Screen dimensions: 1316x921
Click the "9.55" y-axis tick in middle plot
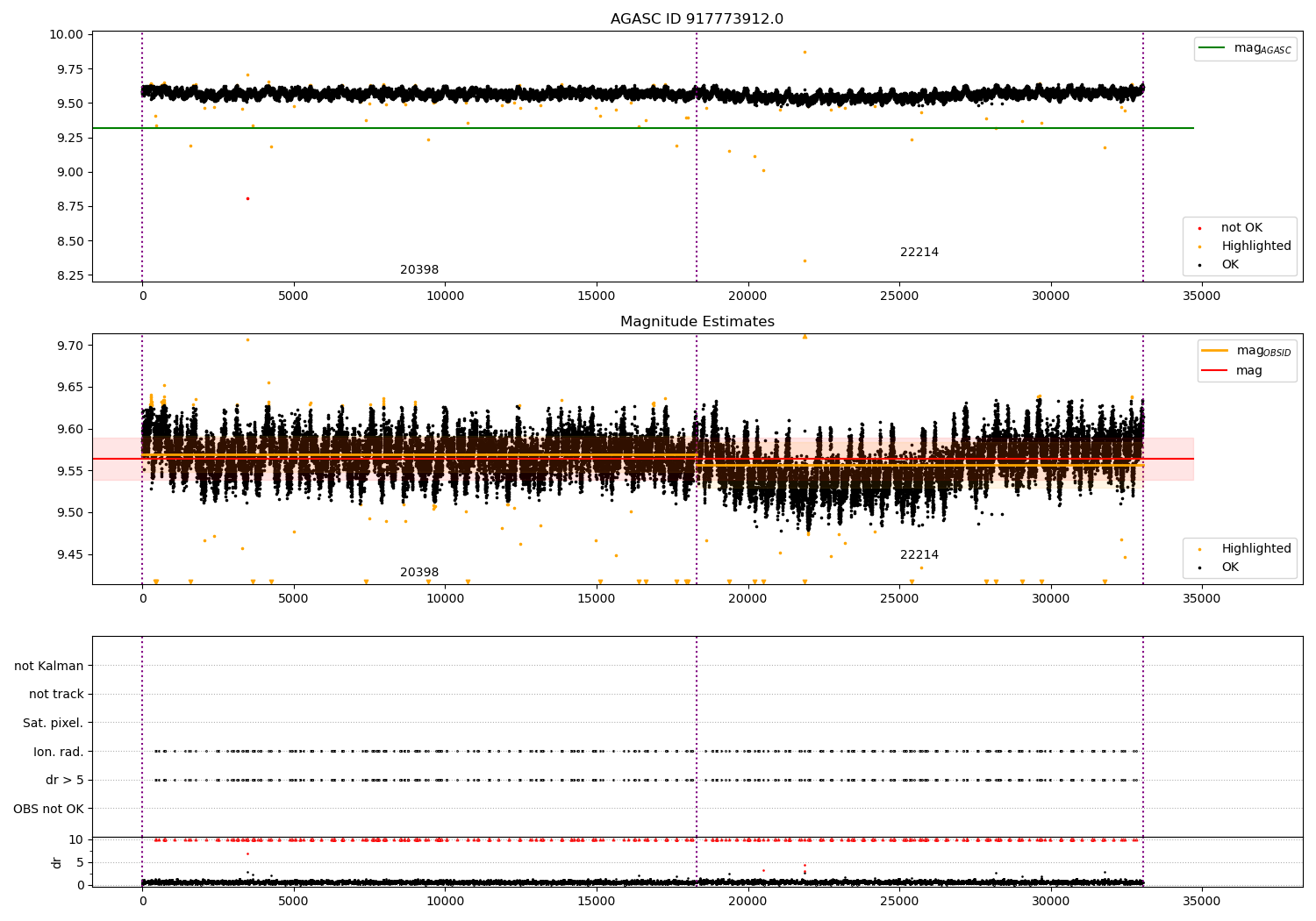click(71, 471)
